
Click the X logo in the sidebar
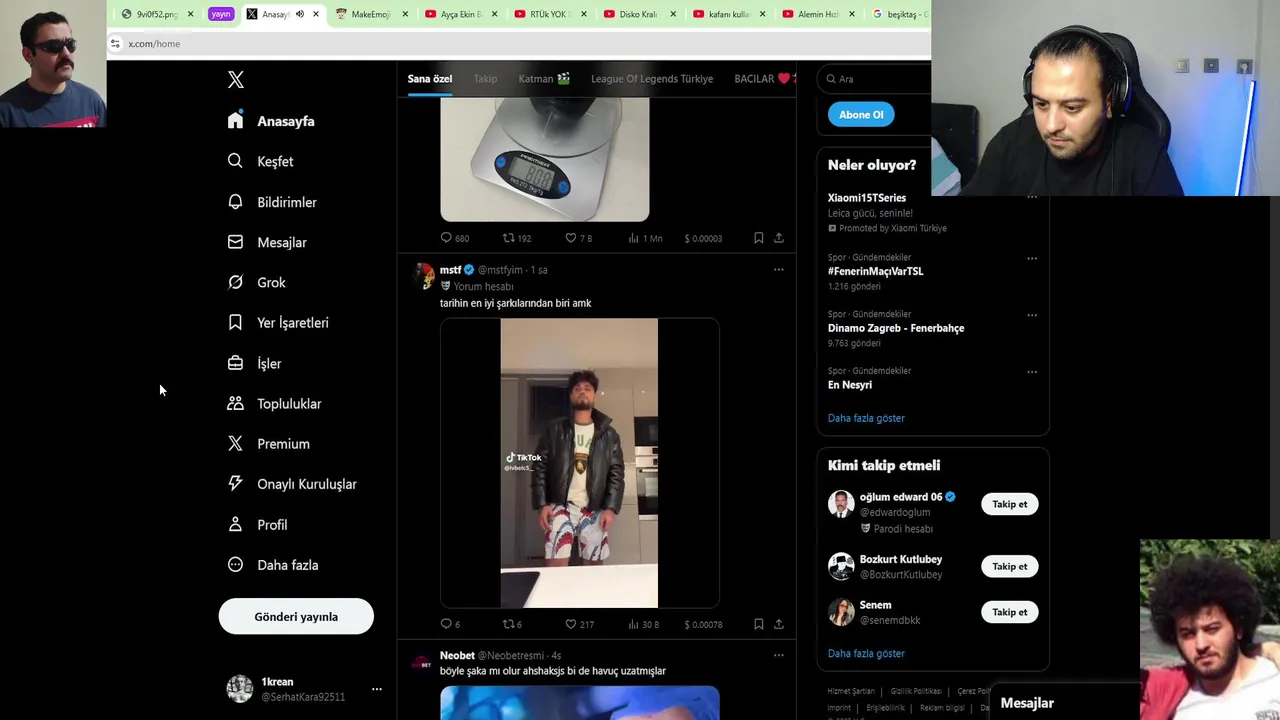(236, 80)
